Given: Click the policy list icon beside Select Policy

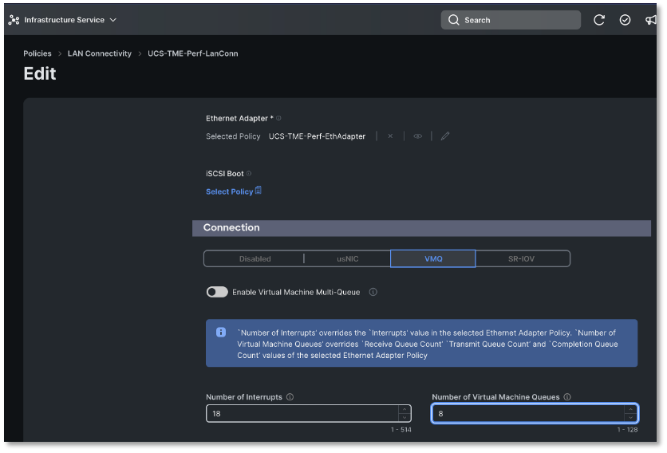Looking at the screenshot, I should pos(258,191).
